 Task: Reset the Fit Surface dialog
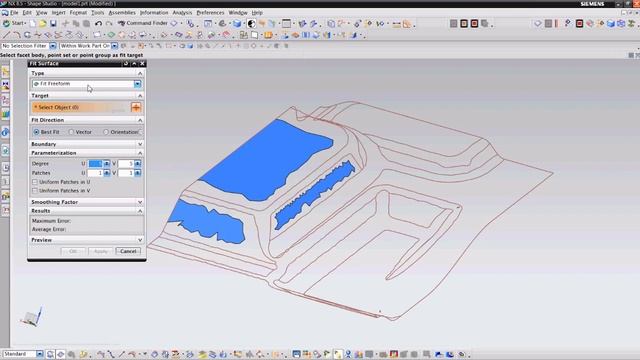point(126,64)
